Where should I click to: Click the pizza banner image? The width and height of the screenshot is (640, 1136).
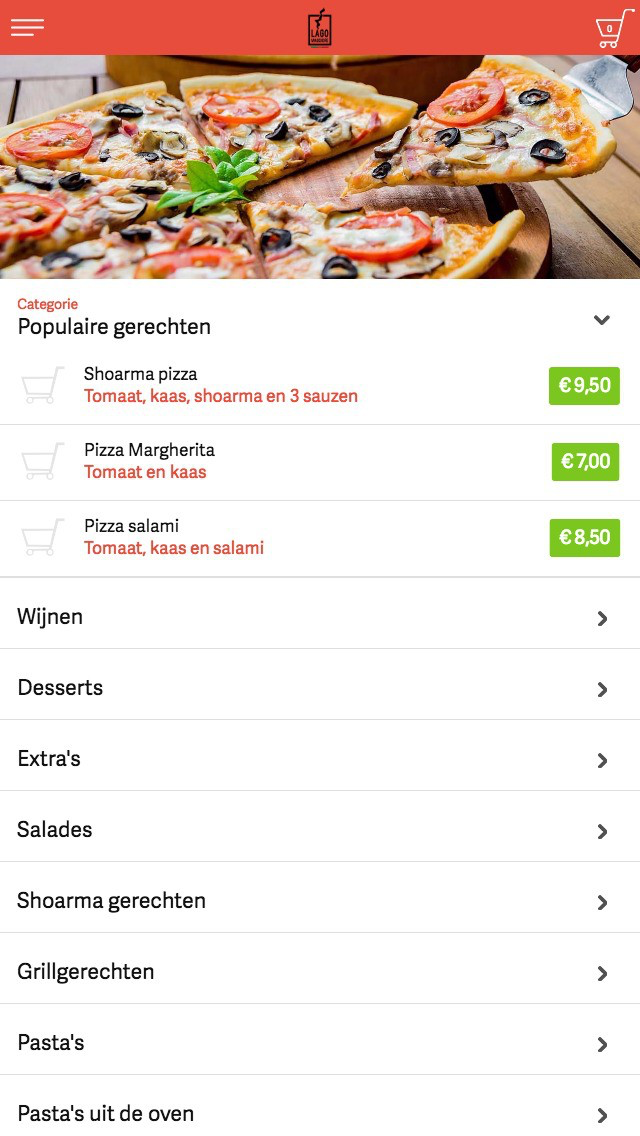tap(320, 167)
